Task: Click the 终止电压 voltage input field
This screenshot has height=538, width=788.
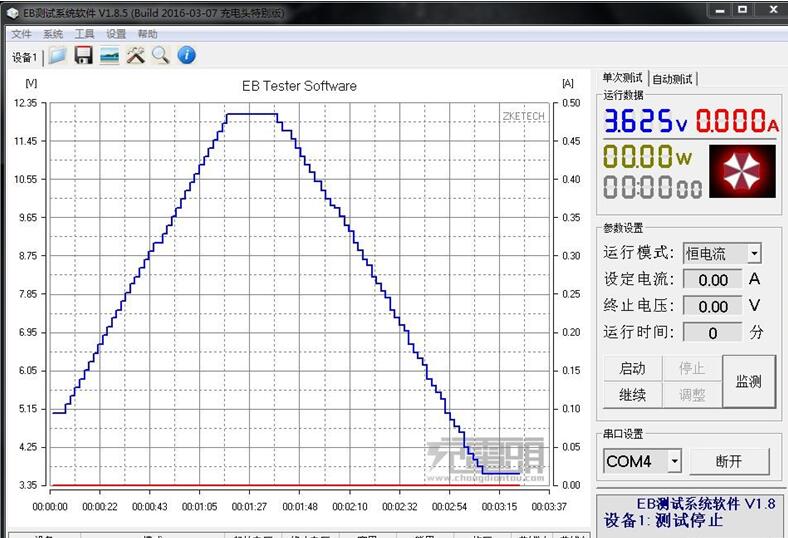Action: 713,307
